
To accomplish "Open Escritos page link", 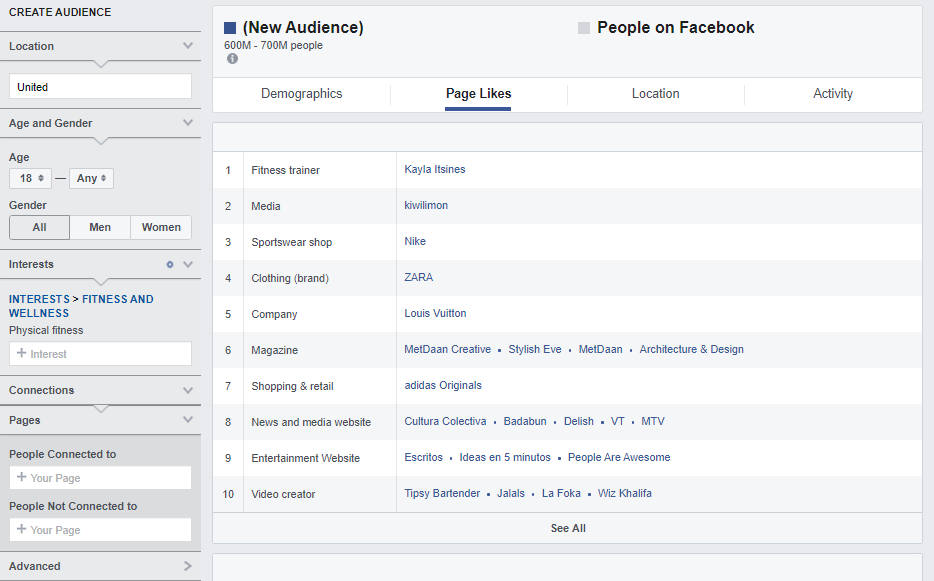I will 424,457.
